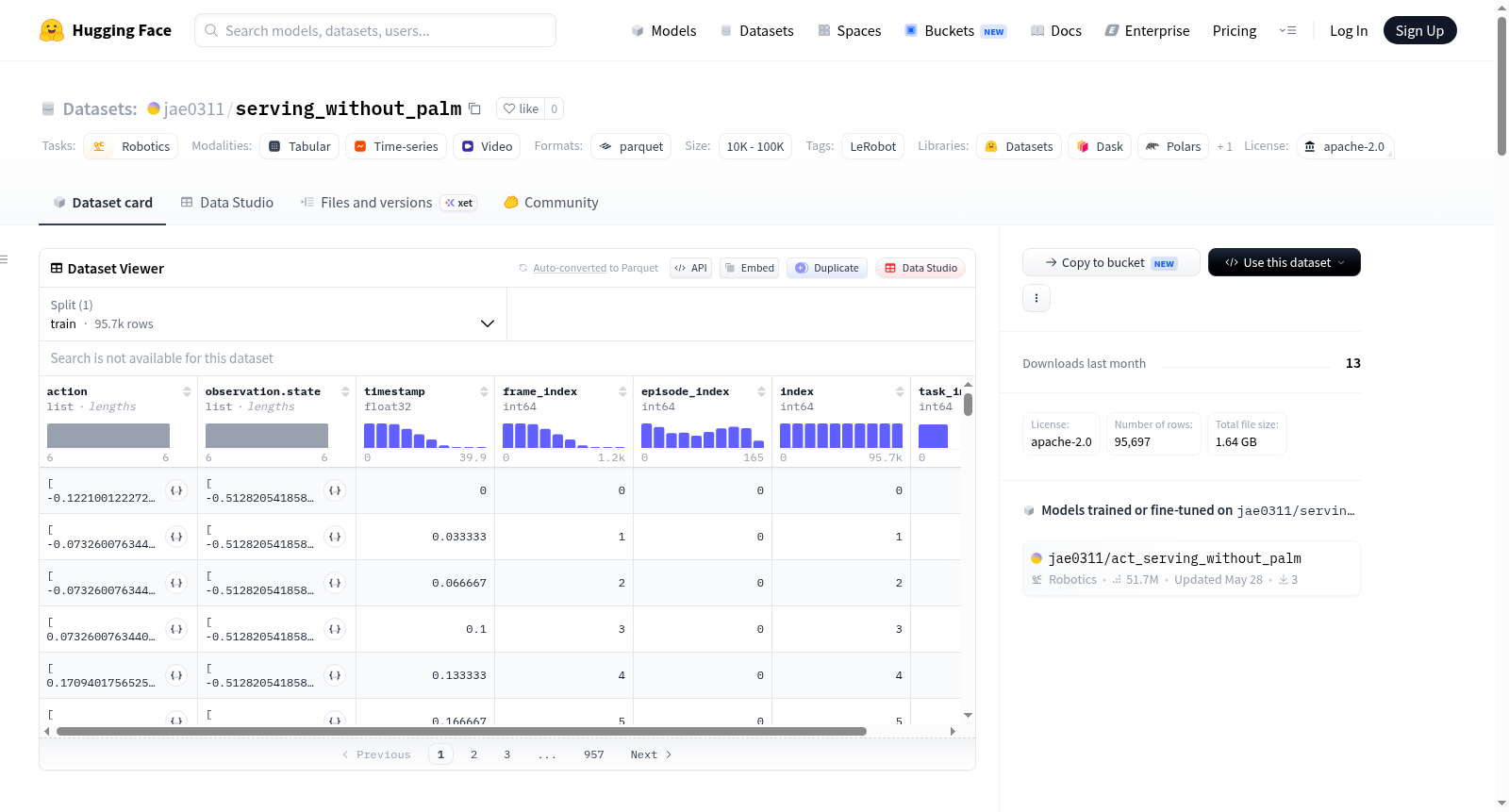Screen dimensions: 1509x812
Task: Go to the Community tab
Action: pos(551,202)
